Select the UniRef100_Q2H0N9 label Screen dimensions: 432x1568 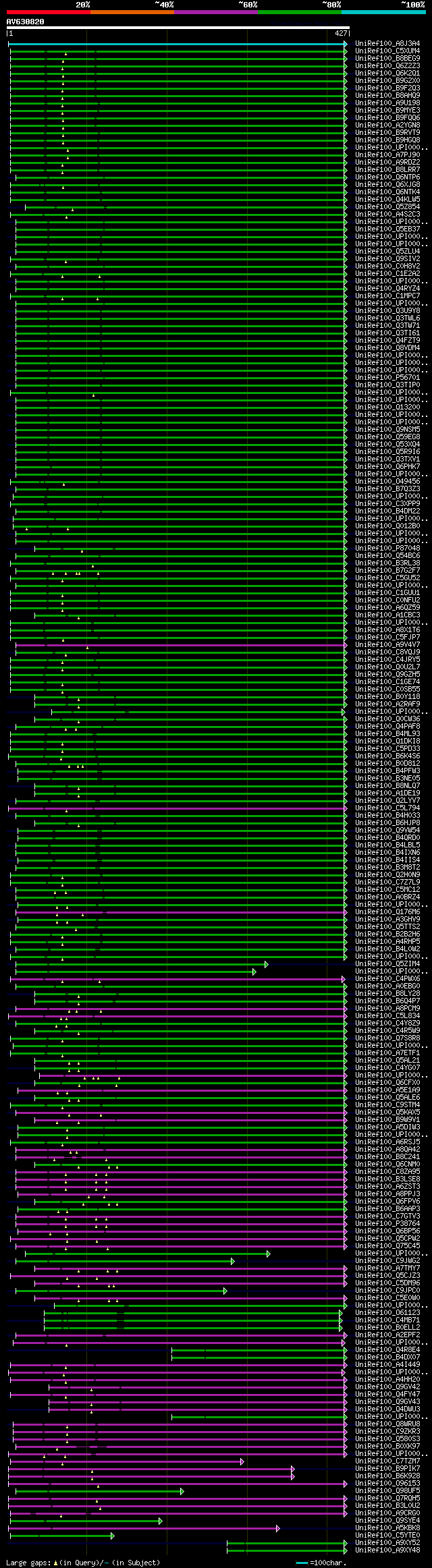(387, 875)
